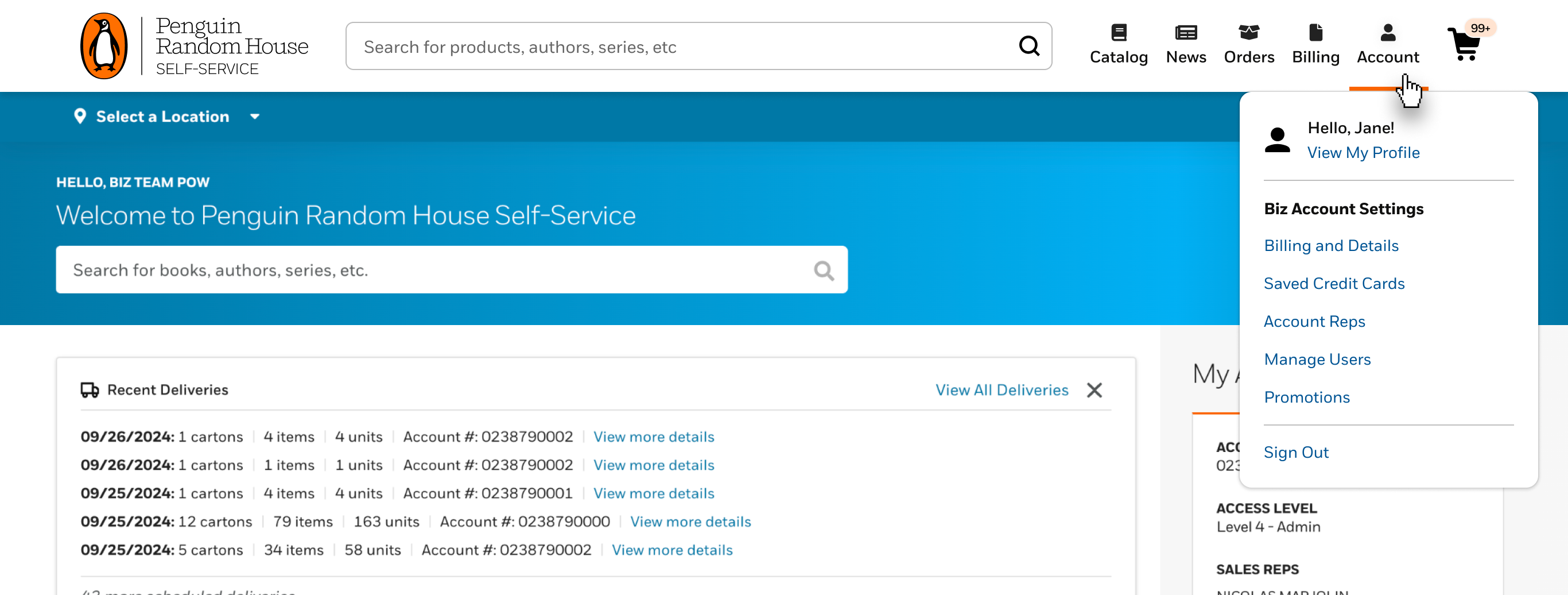Expand the Select a Location dropdown arrow

pos(254,117)
